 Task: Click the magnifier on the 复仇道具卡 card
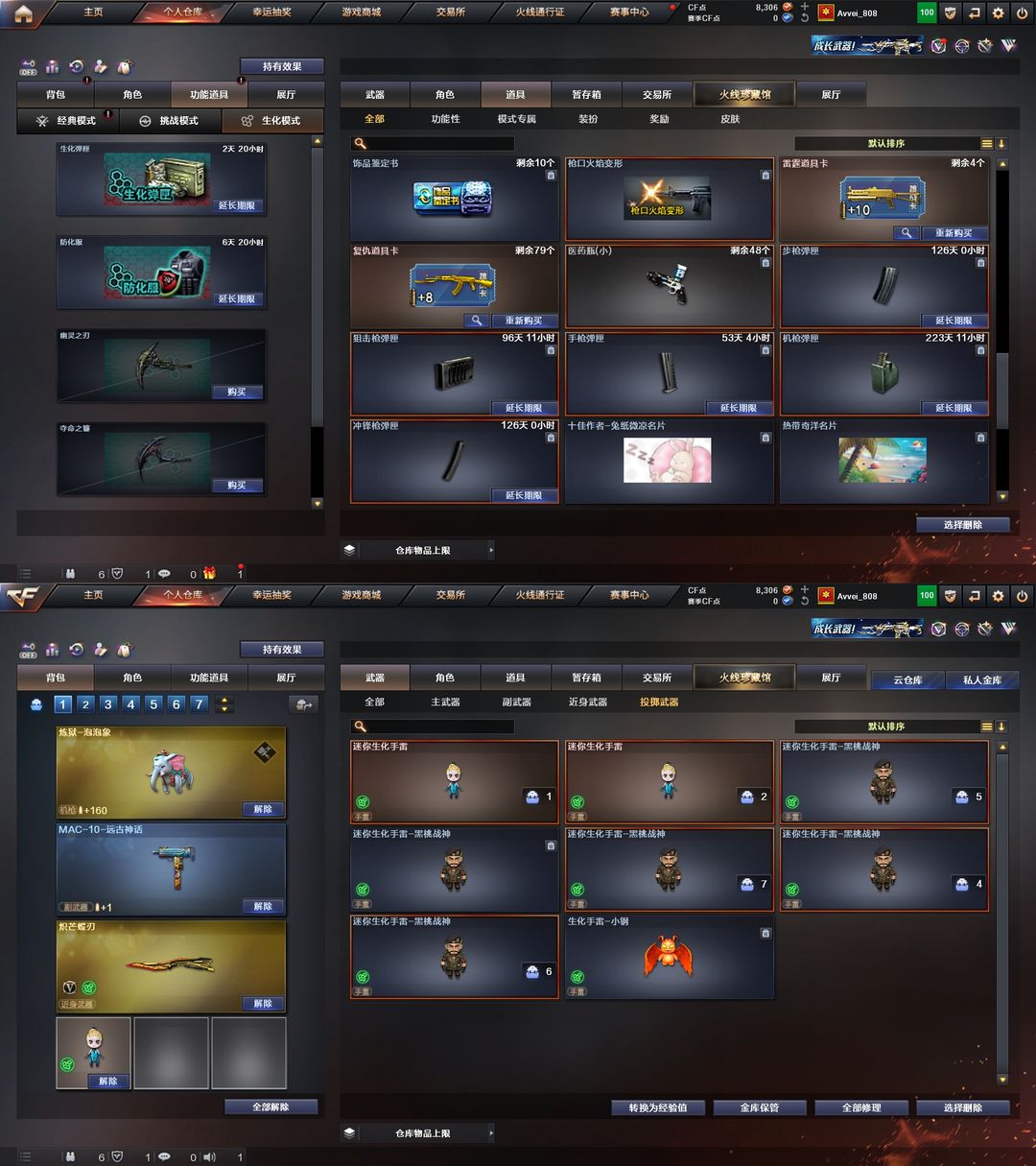476,321
